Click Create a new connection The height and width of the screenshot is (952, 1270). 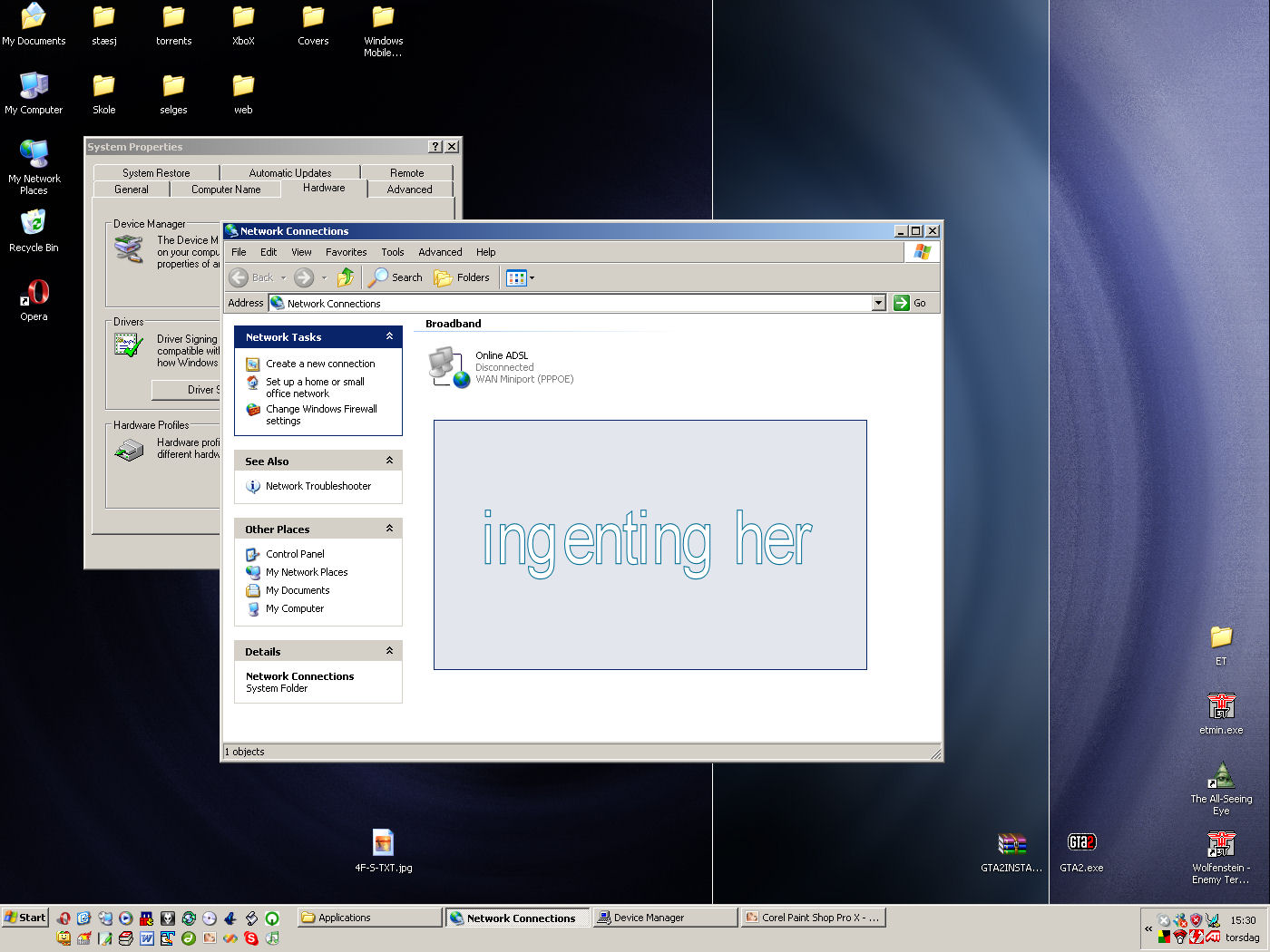pos(320,364)
